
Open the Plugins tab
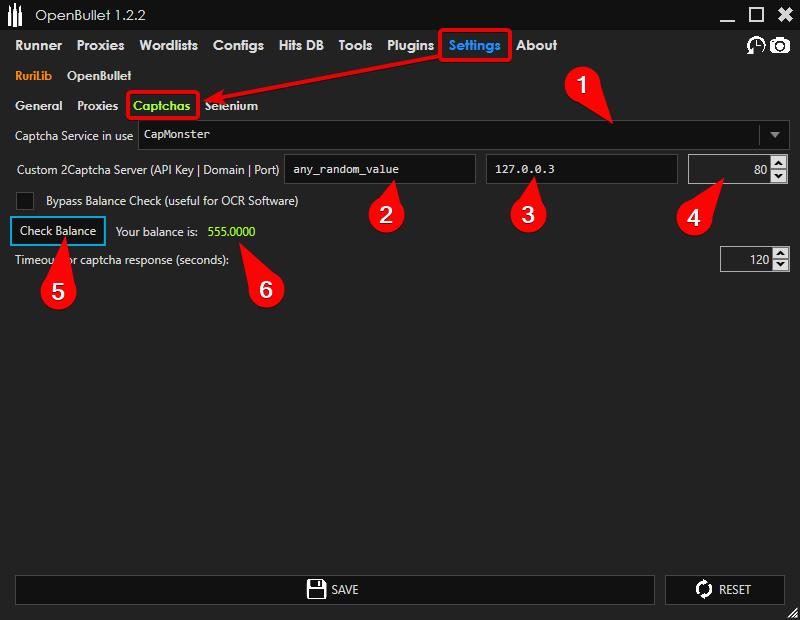(x=410, y=45)
